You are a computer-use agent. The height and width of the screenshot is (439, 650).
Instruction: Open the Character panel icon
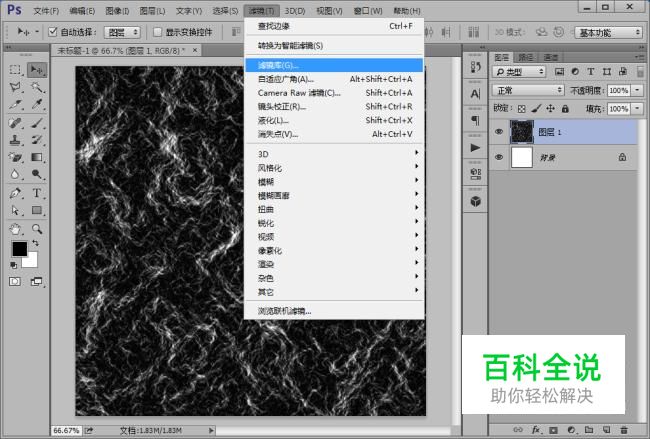pos(475,94)
